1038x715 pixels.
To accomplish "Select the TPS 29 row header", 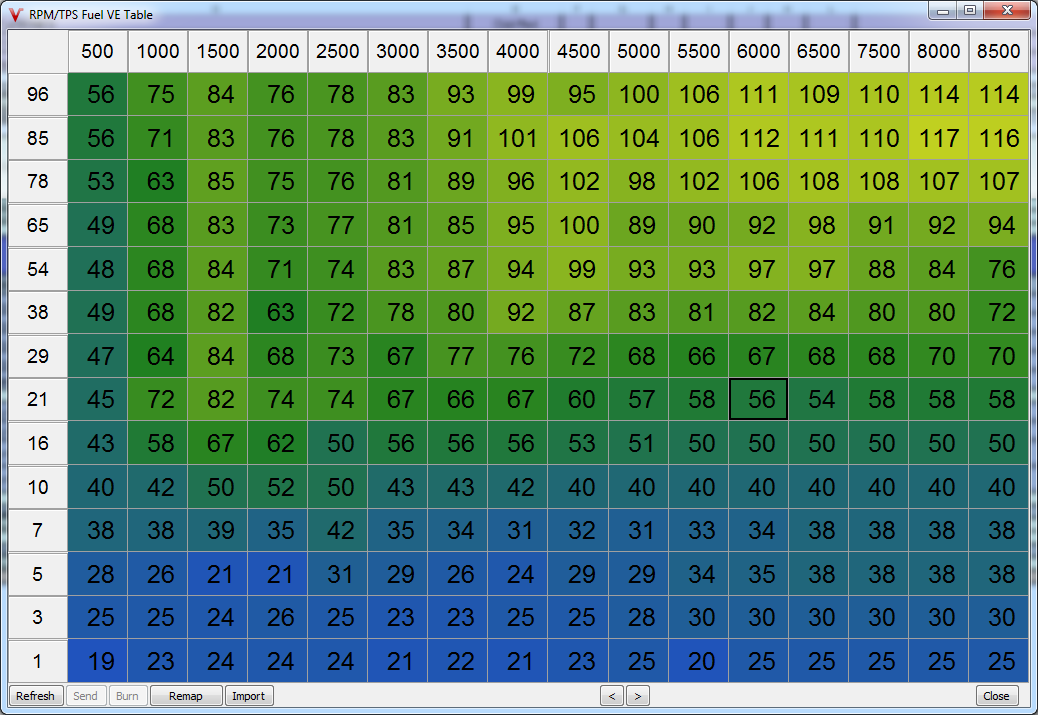I will 38,356.
